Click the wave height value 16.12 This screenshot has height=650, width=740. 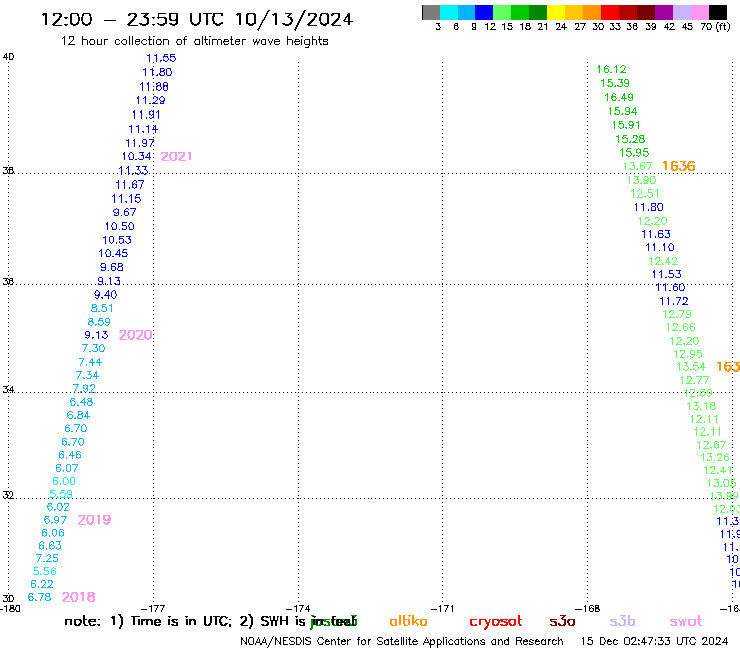(612, 69)
